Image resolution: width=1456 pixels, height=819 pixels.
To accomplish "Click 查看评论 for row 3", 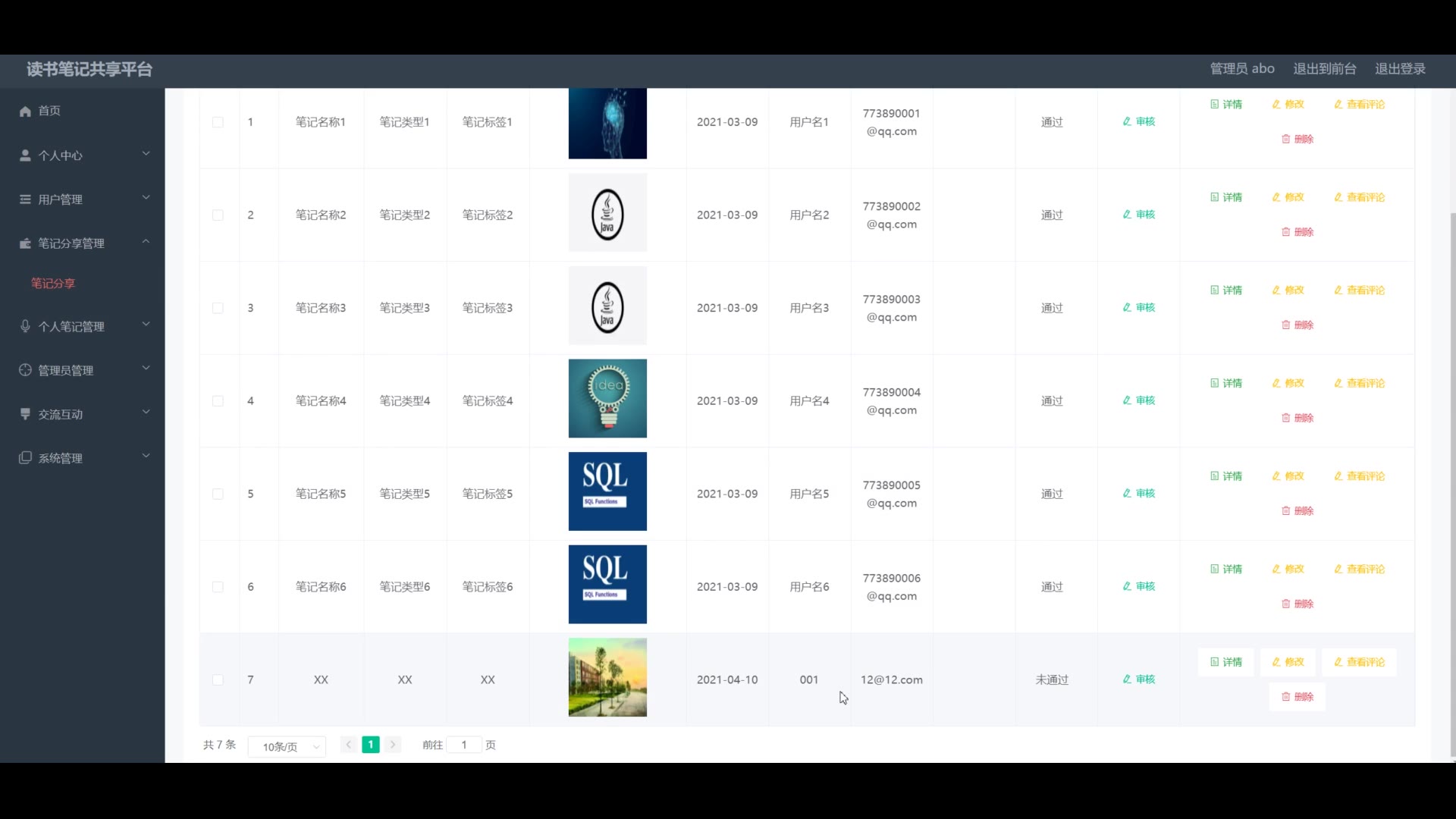I will 1359,290.
